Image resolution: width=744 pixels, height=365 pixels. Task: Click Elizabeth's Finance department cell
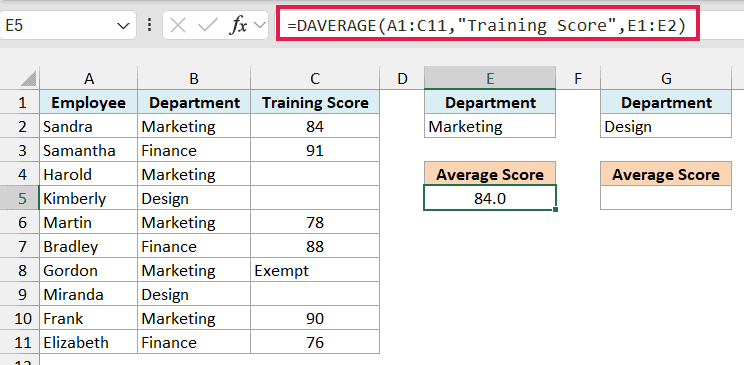point(194,342)
